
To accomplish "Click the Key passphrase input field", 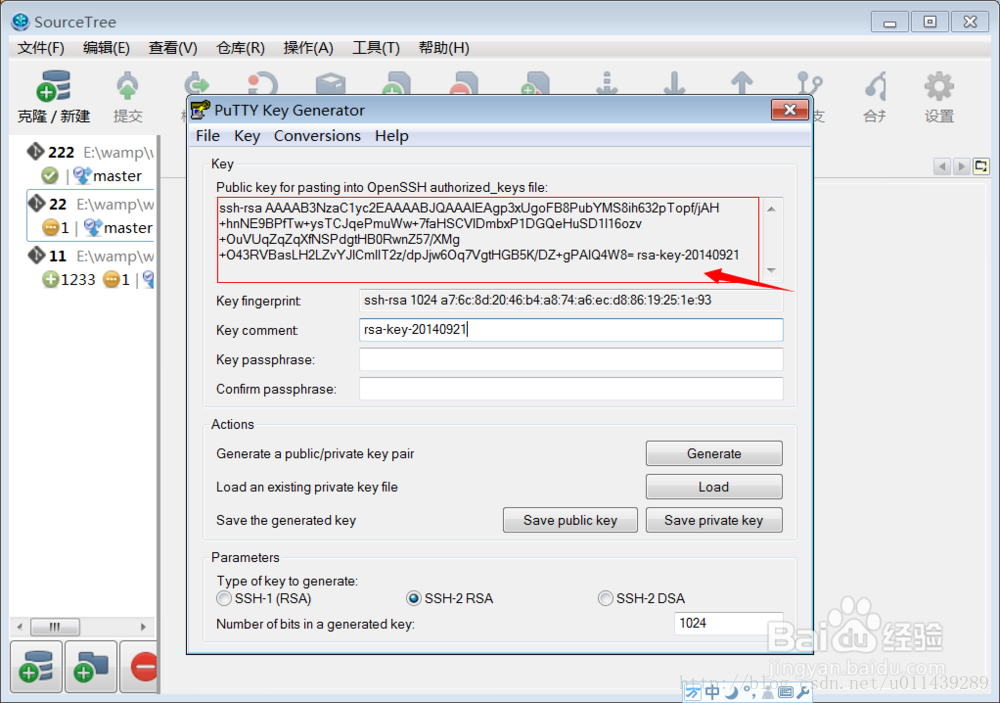I will click(571, 360).
